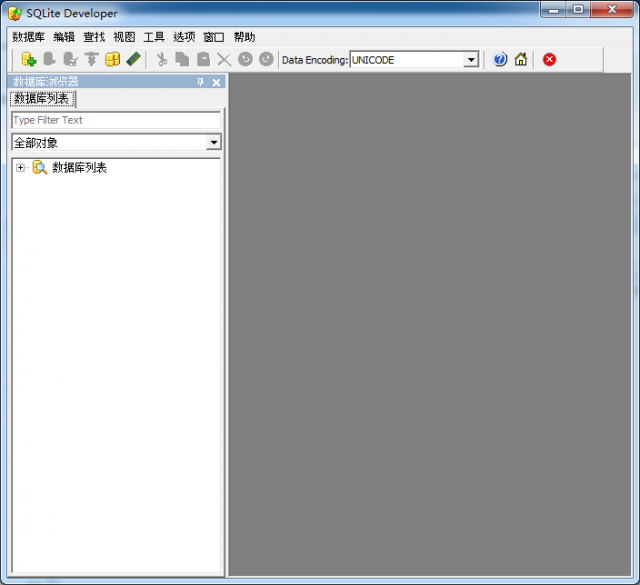Click the yellow database grid toolbar icon
This screenshot has width=640, height=585.
[113, 60]
